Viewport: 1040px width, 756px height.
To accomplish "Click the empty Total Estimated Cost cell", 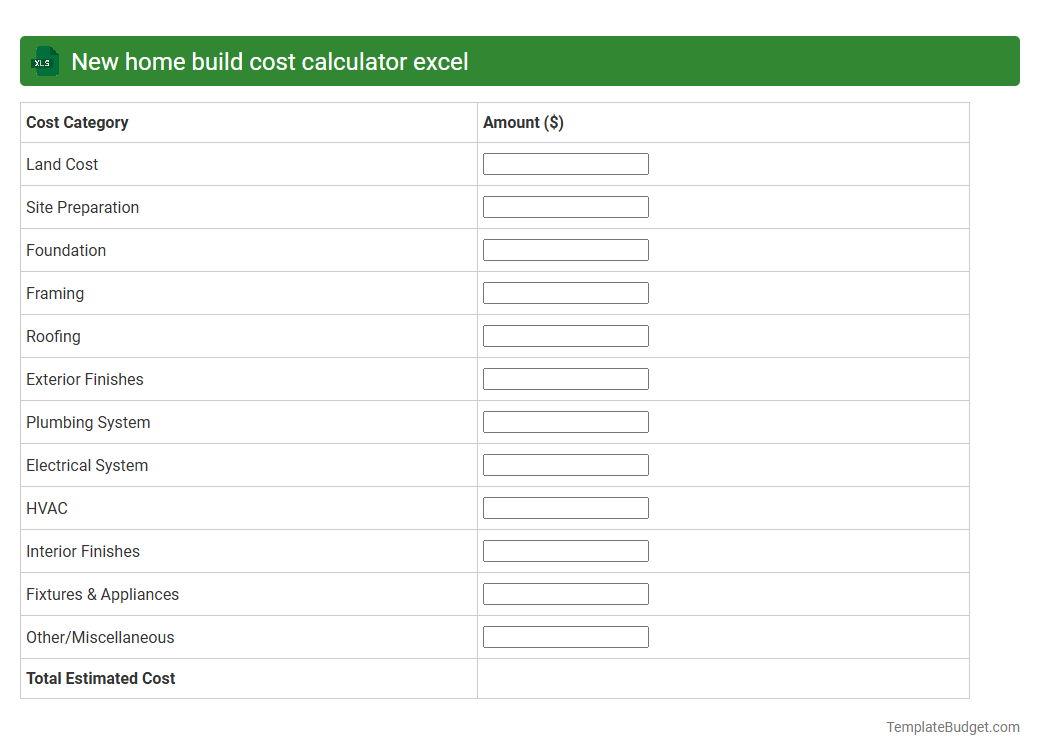I will pos(722,678).
